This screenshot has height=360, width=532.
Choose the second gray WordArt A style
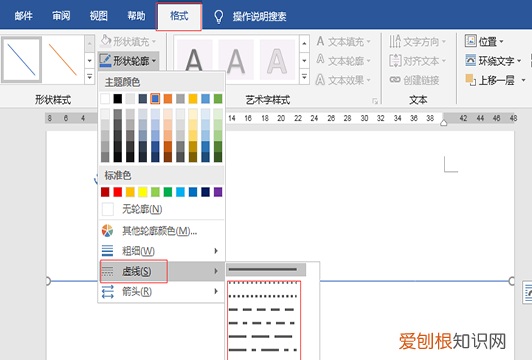pos(236,60)
